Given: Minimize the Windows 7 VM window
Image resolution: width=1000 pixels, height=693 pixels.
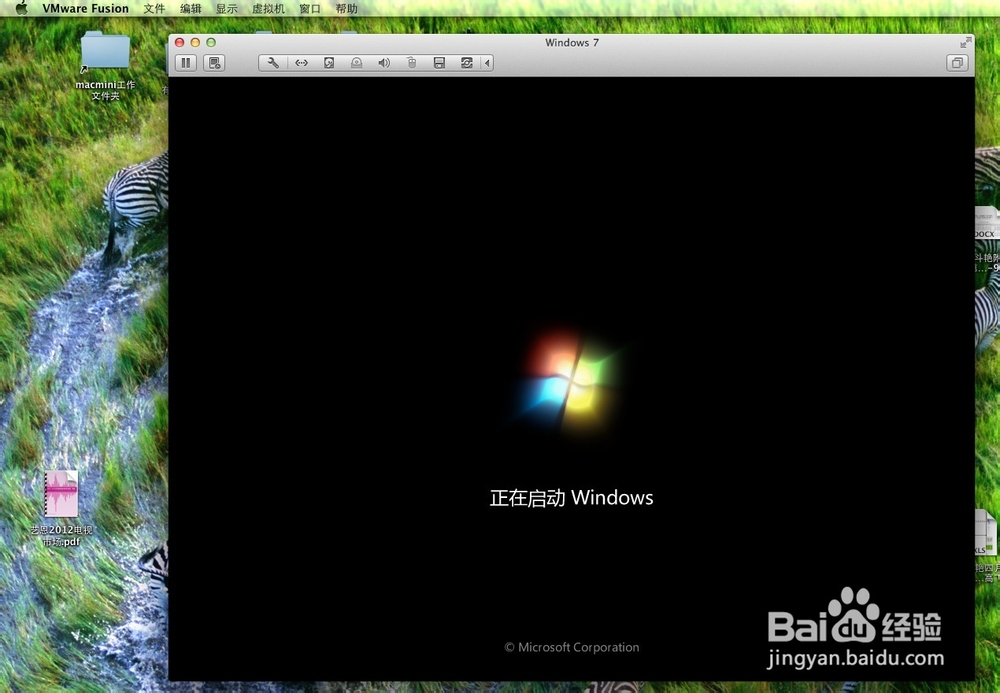Looking at the screenshot, I should 195,43.
